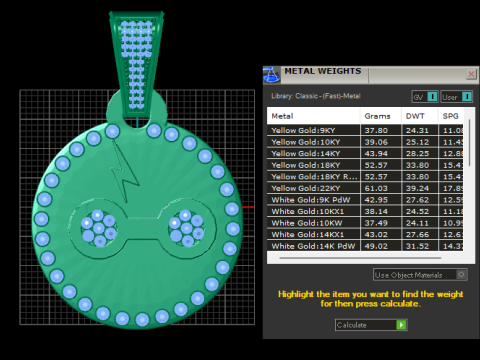Select the White Gold:9K PdW row
The height and width of the screenshot is (360, 480).
click(x=365, y=200)
